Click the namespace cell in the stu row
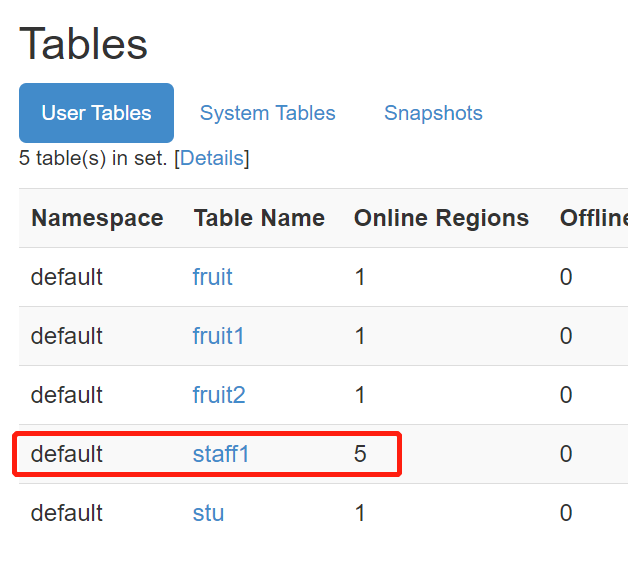The width and height of the screenshot is (628, 579). coord(66,513)
